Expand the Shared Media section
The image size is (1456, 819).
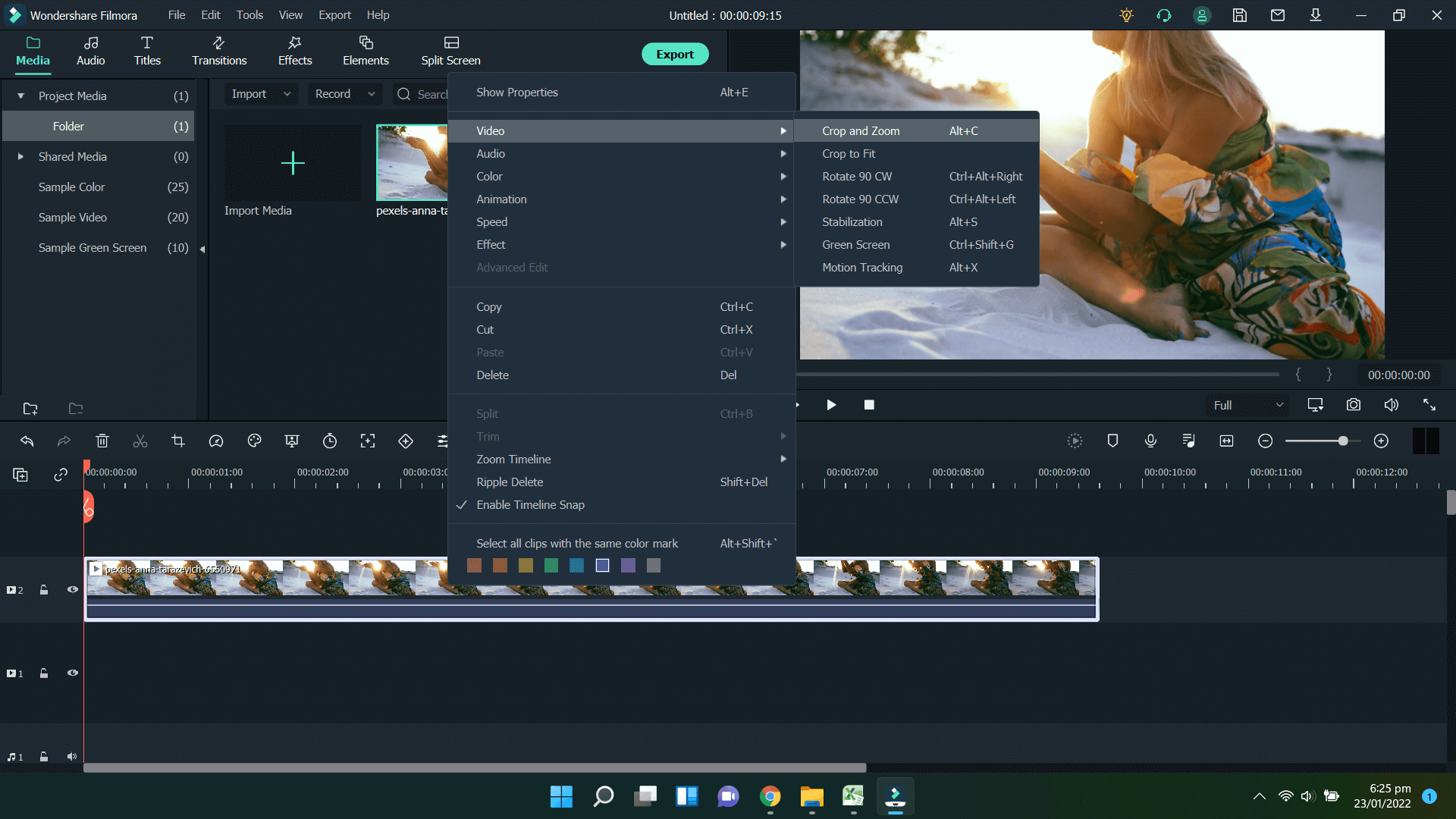tap(20, 157)
